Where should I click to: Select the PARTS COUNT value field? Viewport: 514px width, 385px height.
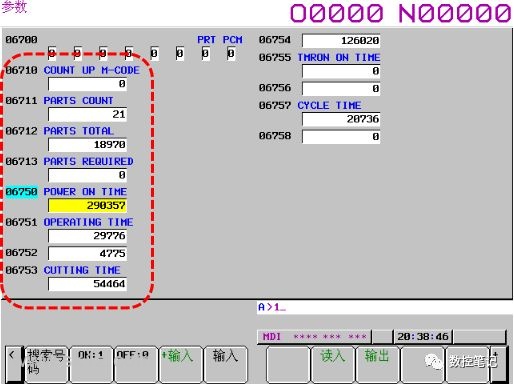click(x=87, y=114)
